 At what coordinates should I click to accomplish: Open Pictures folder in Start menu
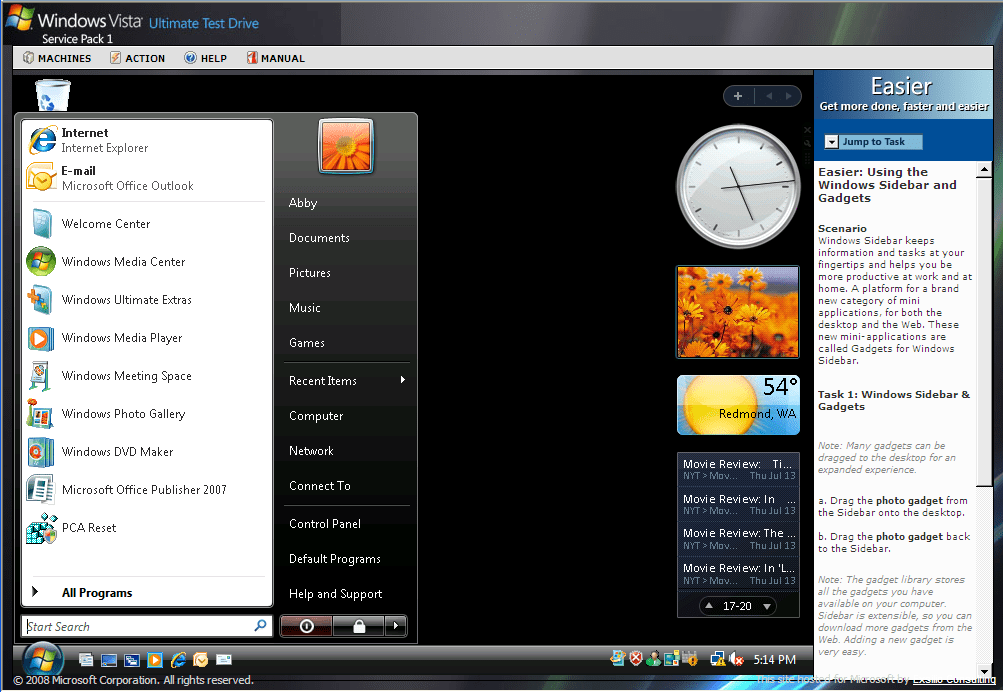click(x=346, y=273)
